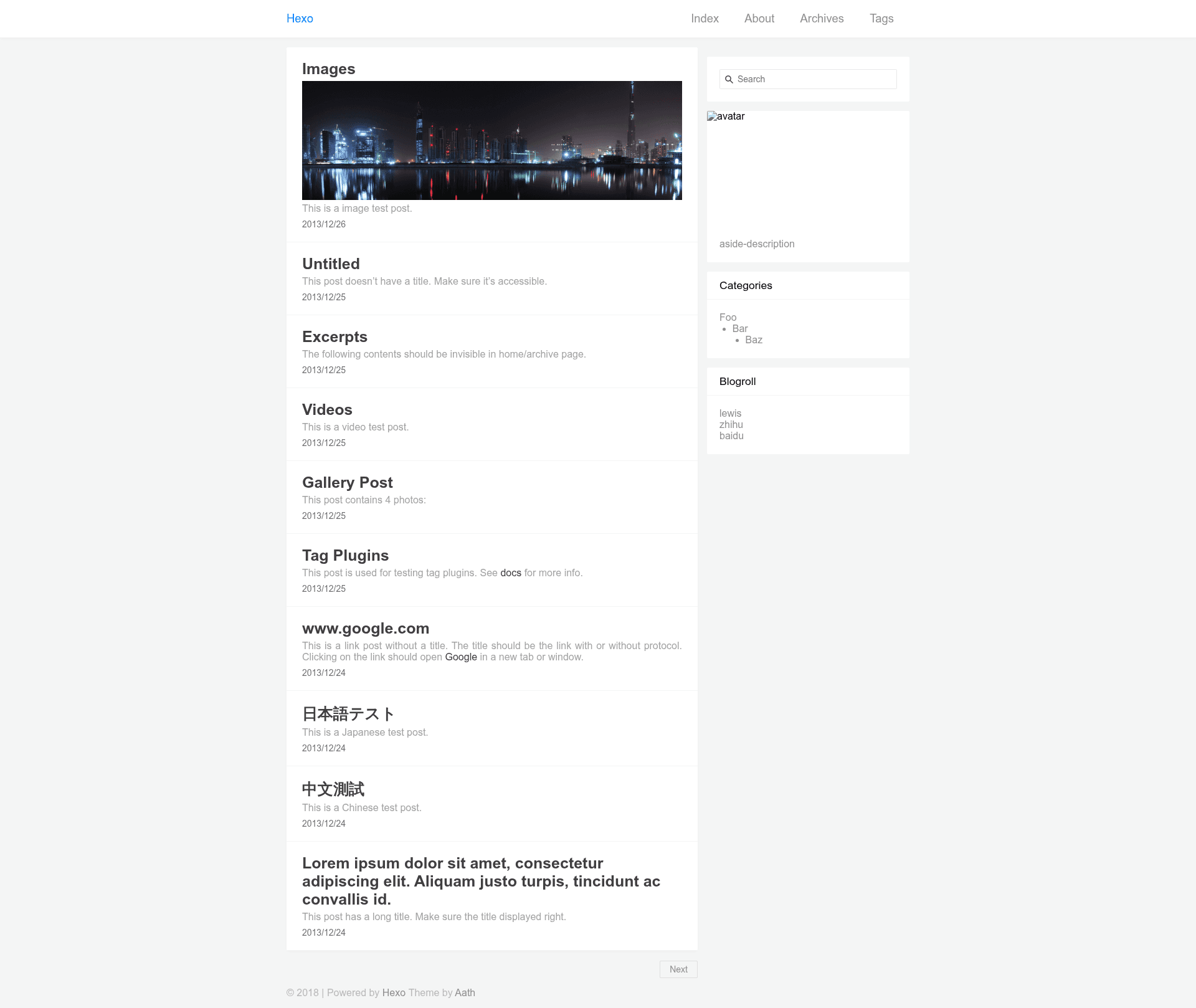1196x1008 pixels.
Task: Click the Hexo site title
Action: click(x=300, y=19)
